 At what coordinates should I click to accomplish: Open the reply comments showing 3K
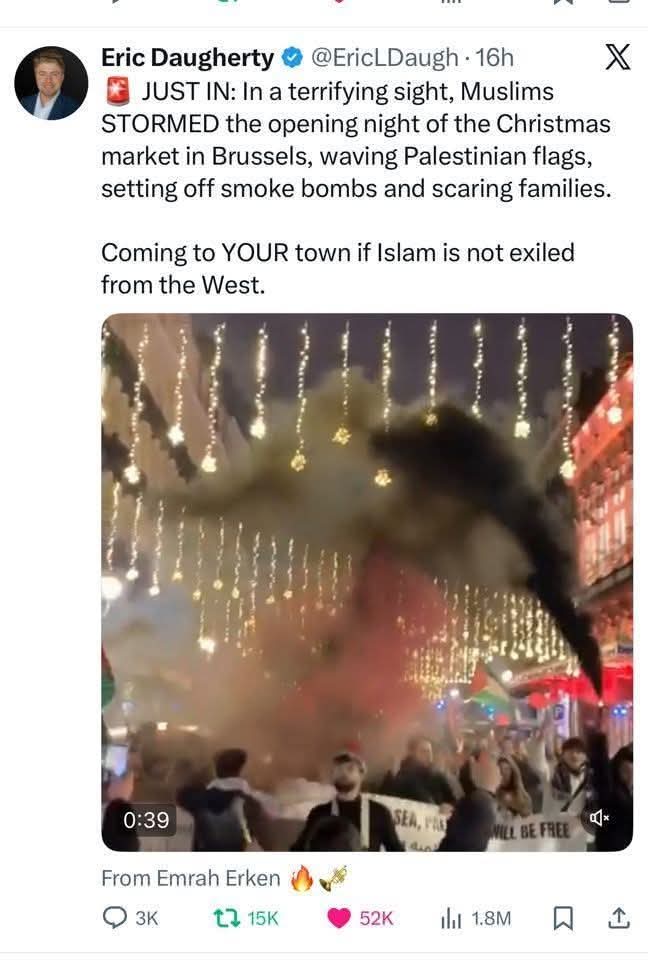pyautogui.click(x=130, y=918)
